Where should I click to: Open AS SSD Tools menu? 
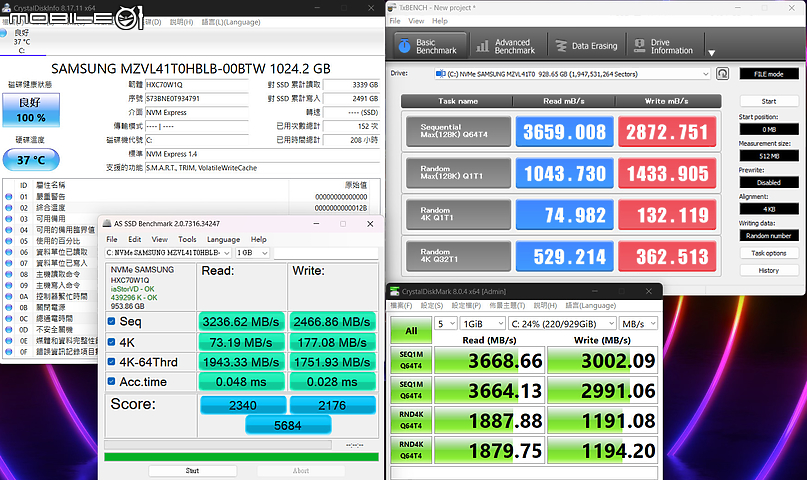coord(187,239)
